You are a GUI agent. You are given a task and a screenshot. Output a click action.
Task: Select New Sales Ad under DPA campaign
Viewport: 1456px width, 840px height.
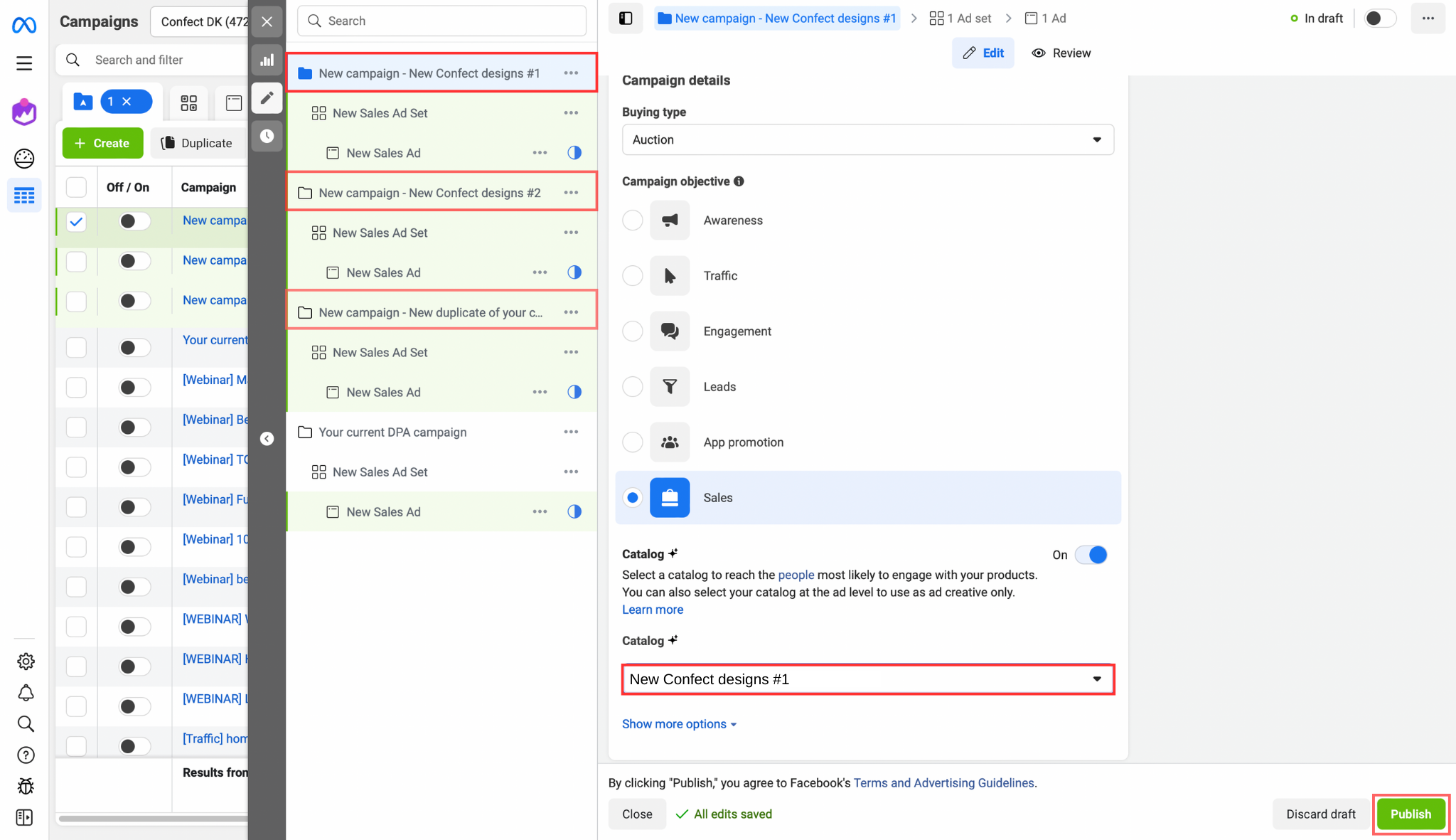[x=441, y=511]
